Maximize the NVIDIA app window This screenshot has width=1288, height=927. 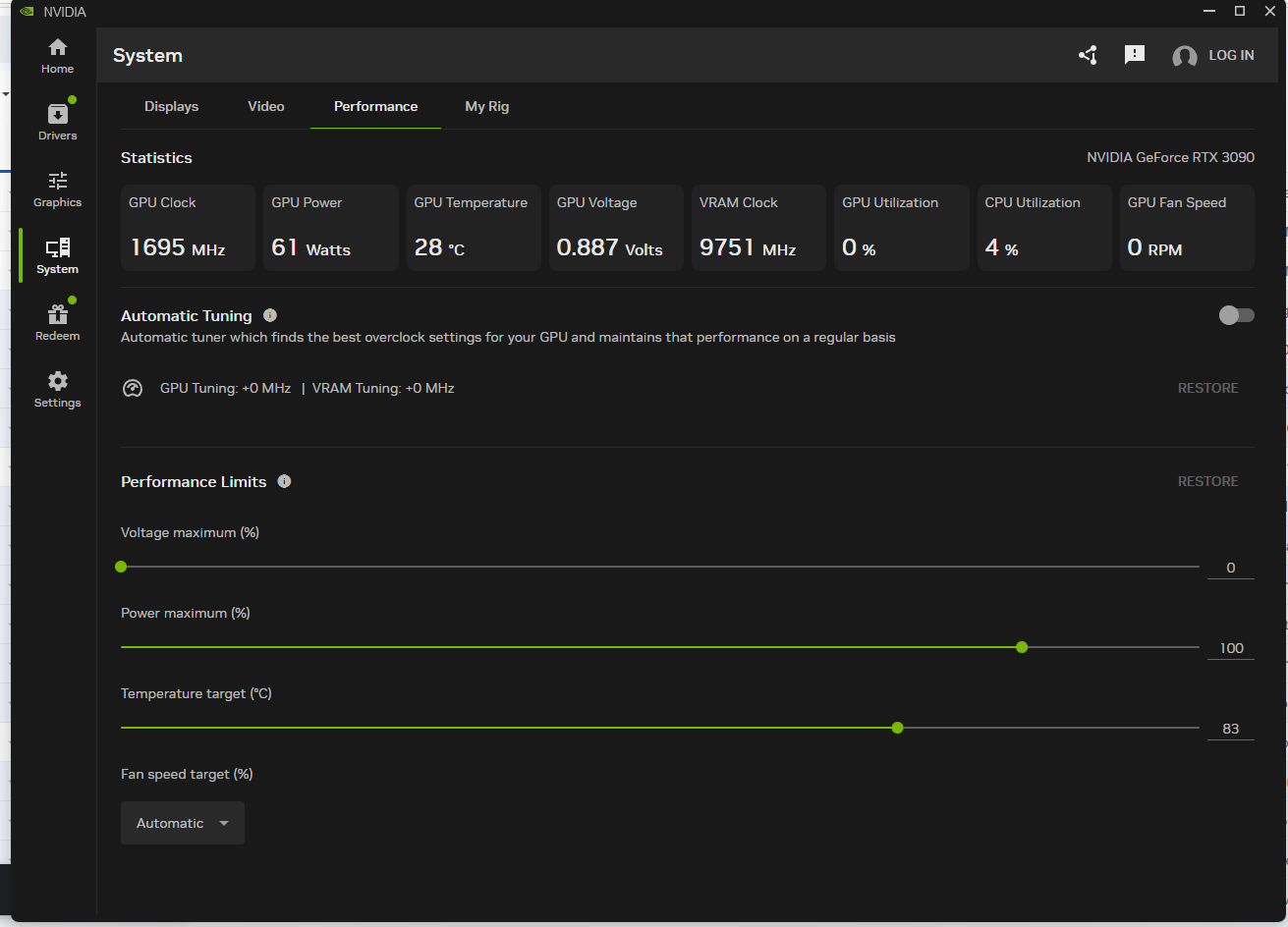click(x=1240, y=11)
